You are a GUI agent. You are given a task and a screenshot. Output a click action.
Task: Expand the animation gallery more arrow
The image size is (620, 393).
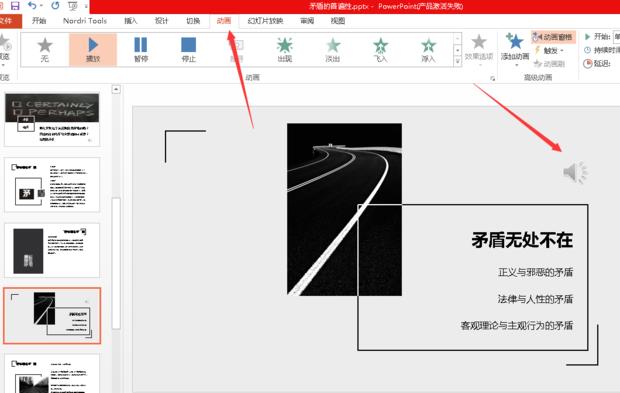[x=457, y=61]
